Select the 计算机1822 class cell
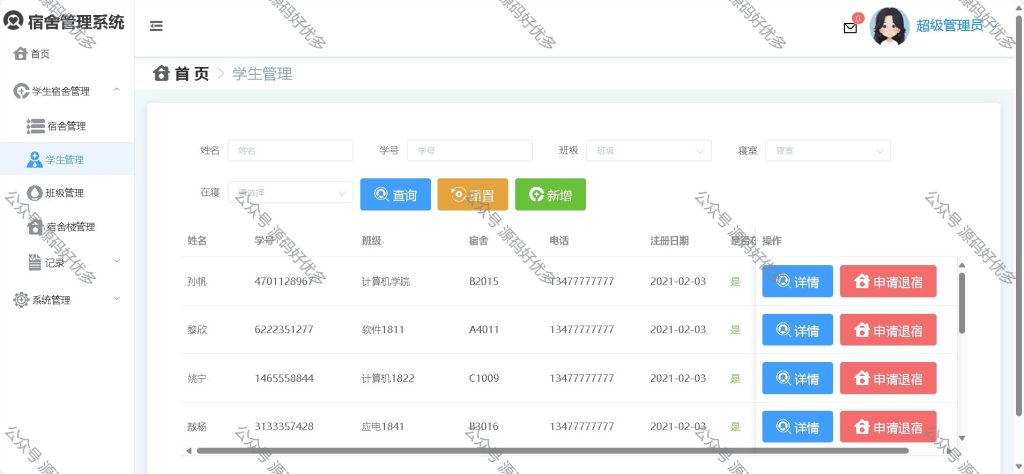The width and height of the screenshot is (1024, 474). point(388,378)
